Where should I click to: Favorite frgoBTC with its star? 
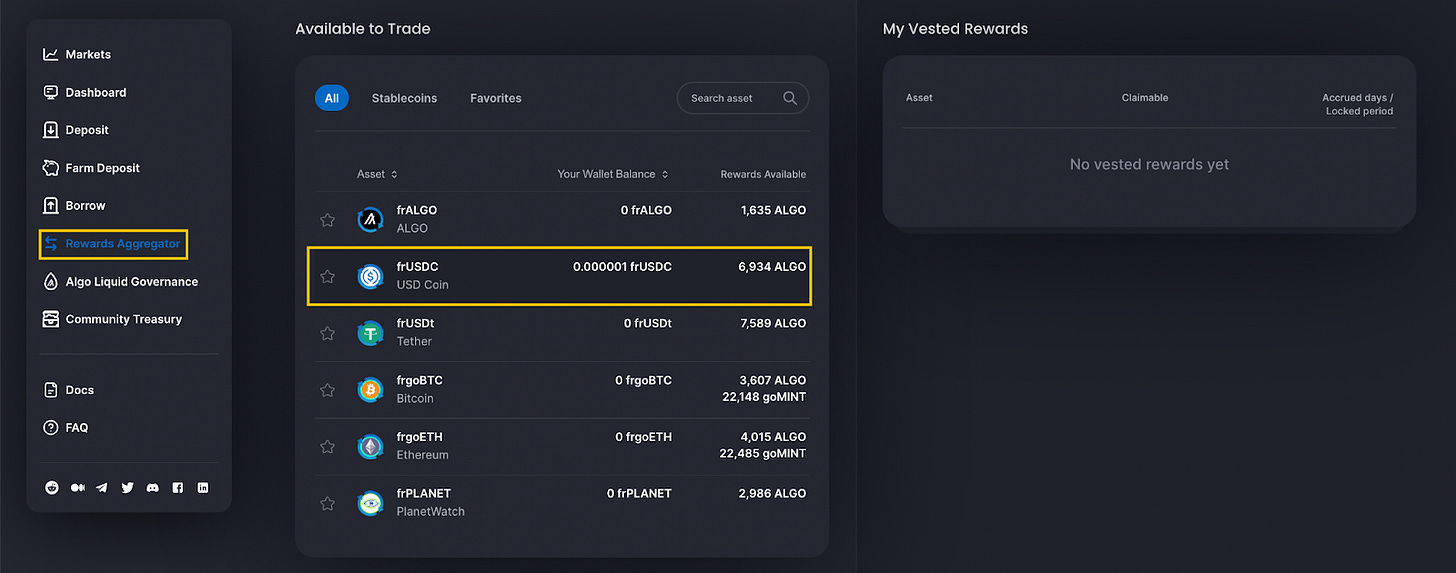tap(327, 390)
